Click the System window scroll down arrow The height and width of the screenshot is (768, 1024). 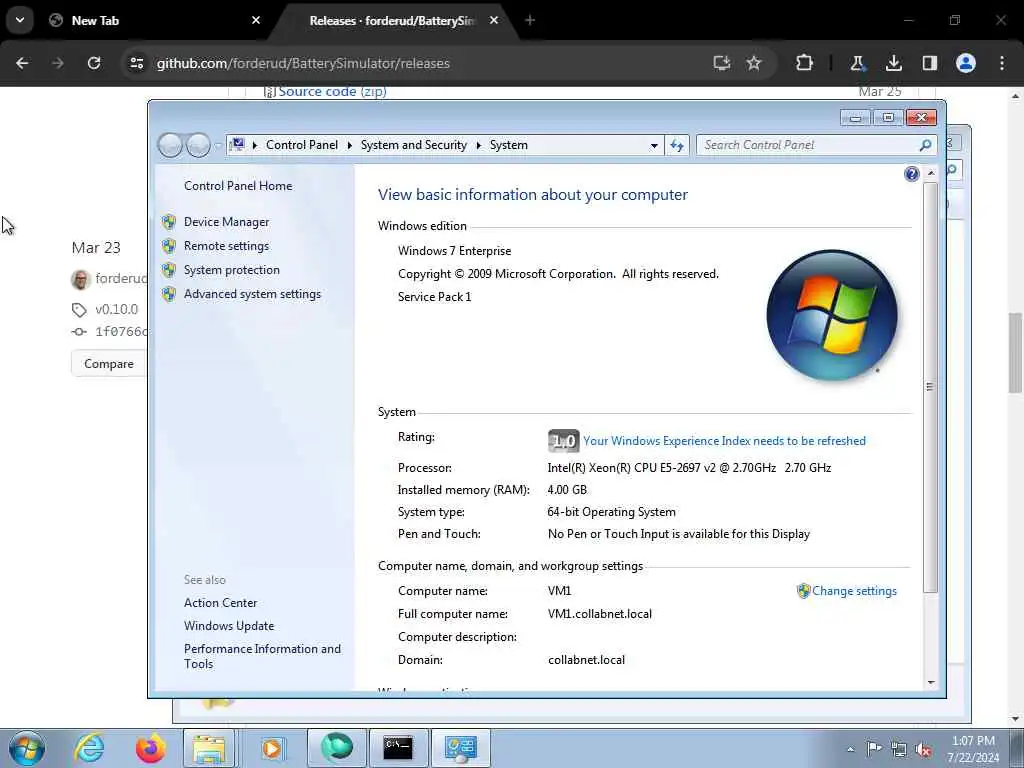click(931, 682)
